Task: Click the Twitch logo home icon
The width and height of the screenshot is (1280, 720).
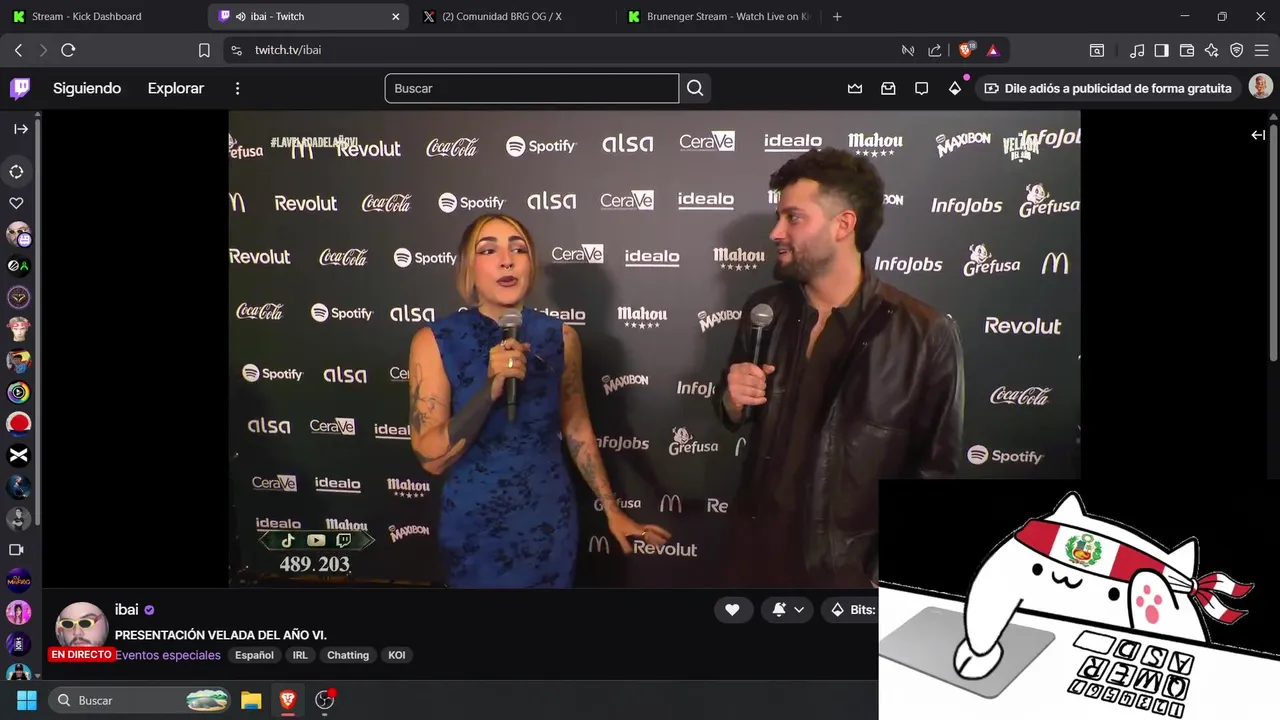Action: coord(20,88)
